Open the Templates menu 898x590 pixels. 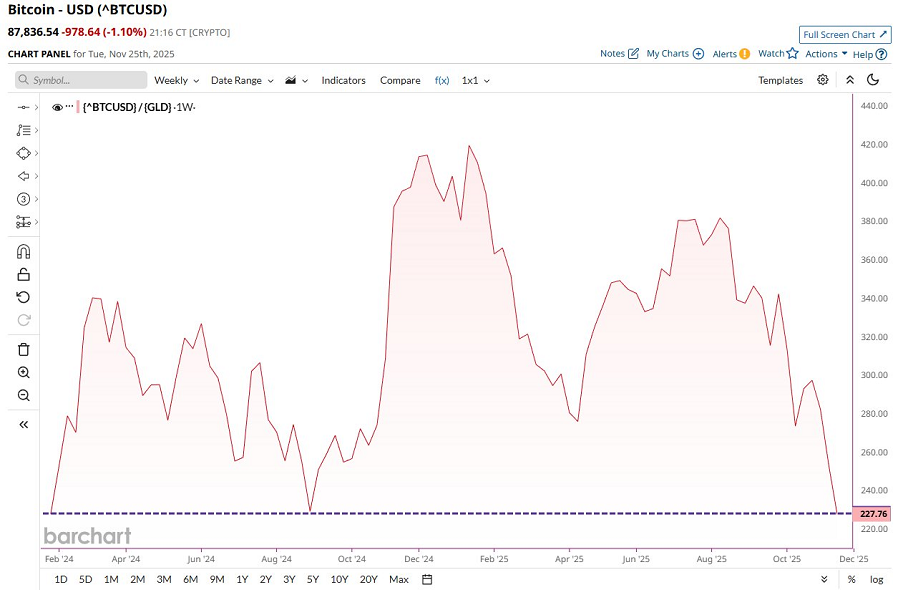781,80
